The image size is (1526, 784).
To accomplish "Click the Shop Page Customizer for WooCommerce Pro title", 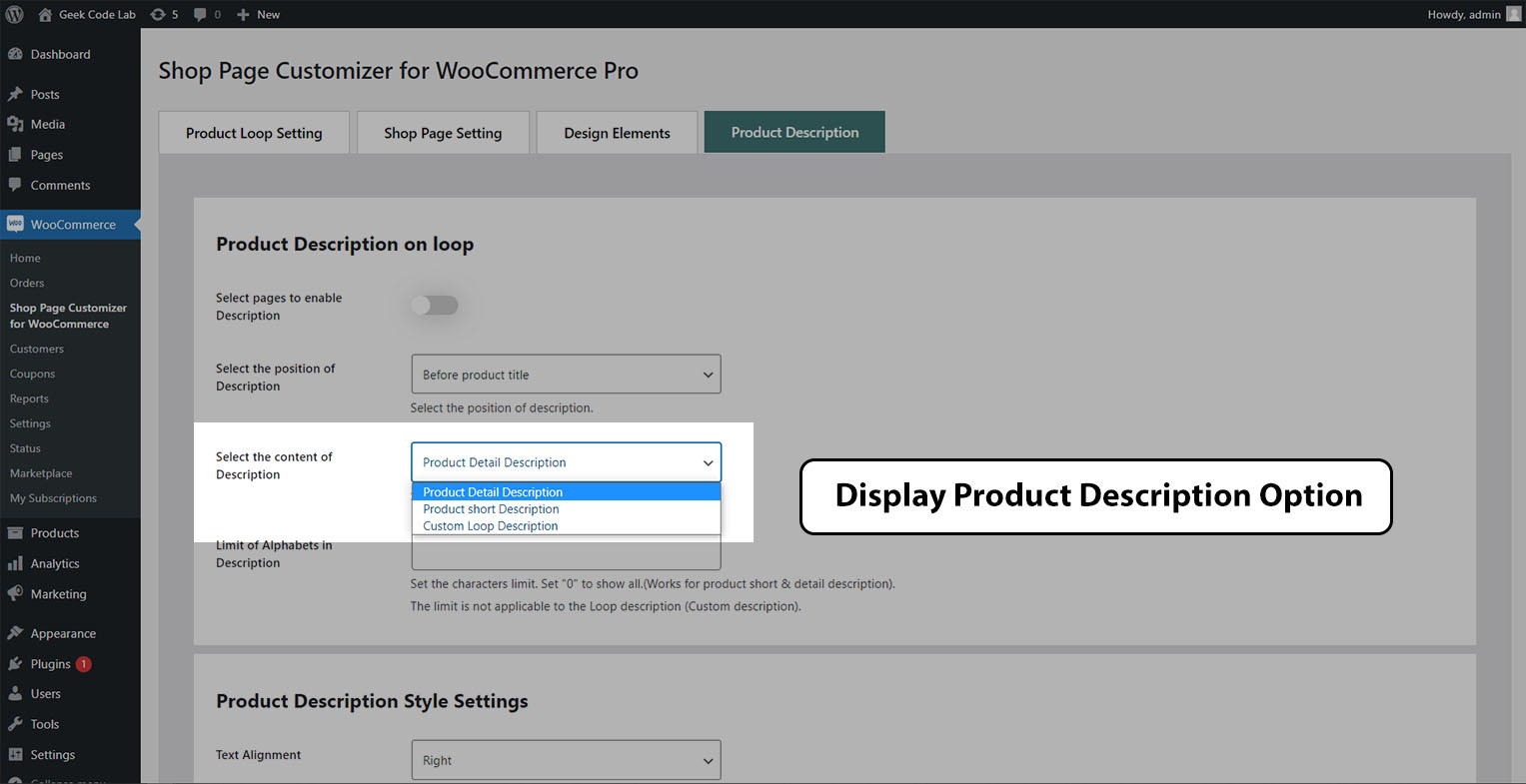I will (x=398, y=71).
